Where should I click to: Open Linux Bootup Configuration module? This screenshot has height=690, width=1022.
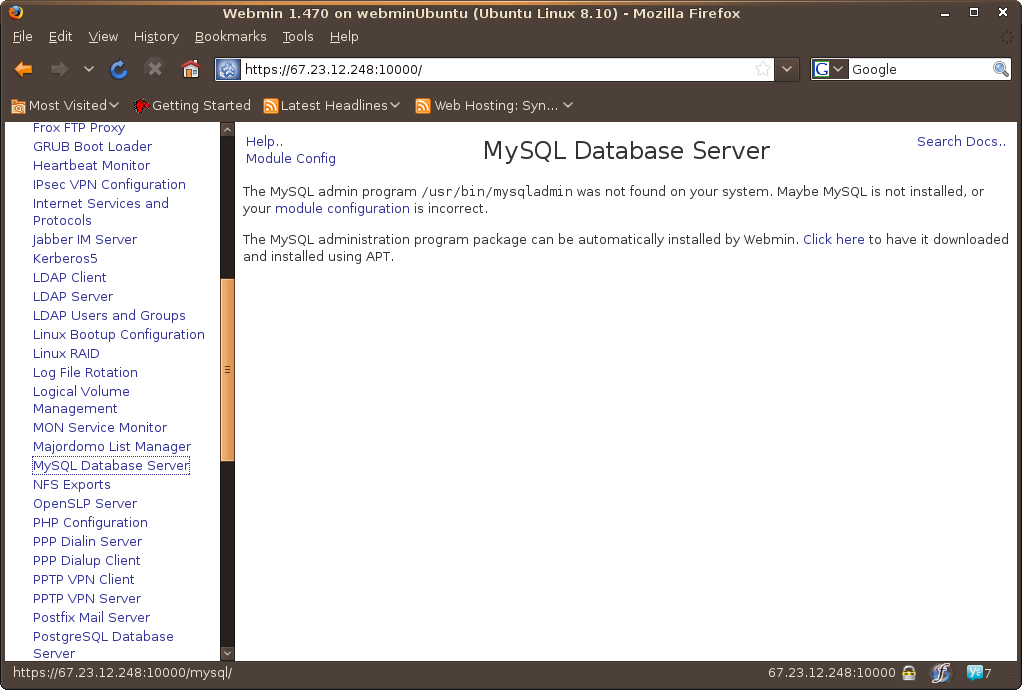click(x=119, y=334)
